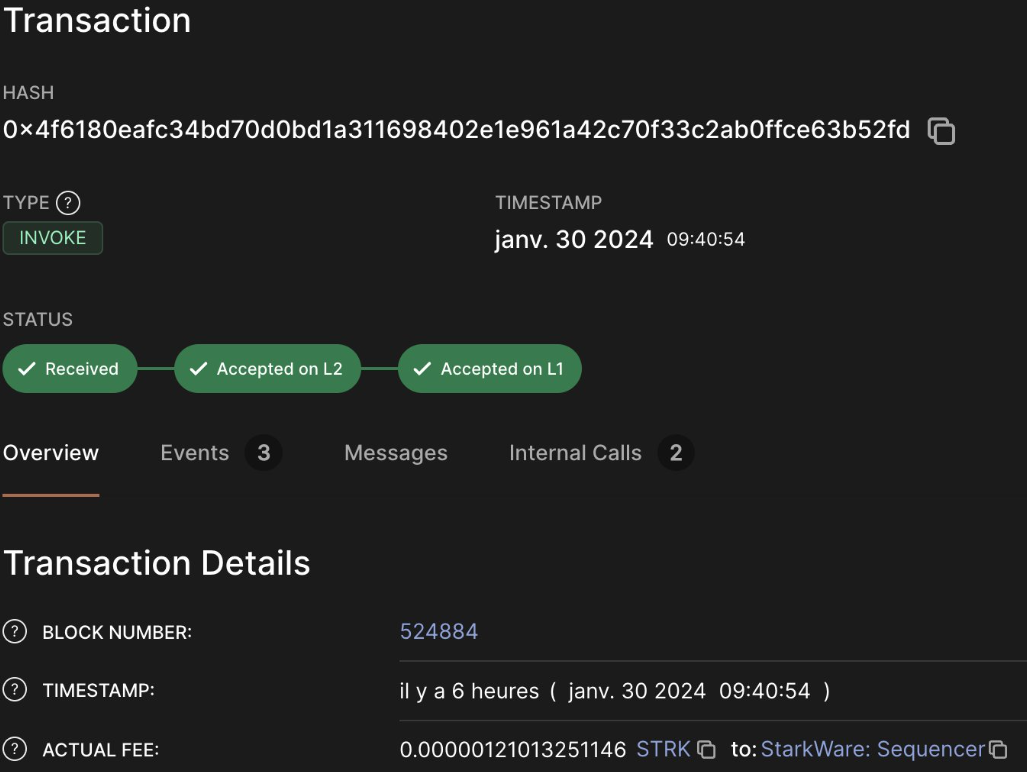Click the help icon beside BLOCK NUMBER
1027x772 pixels.
pyautogui.click(x=14, y=632)
